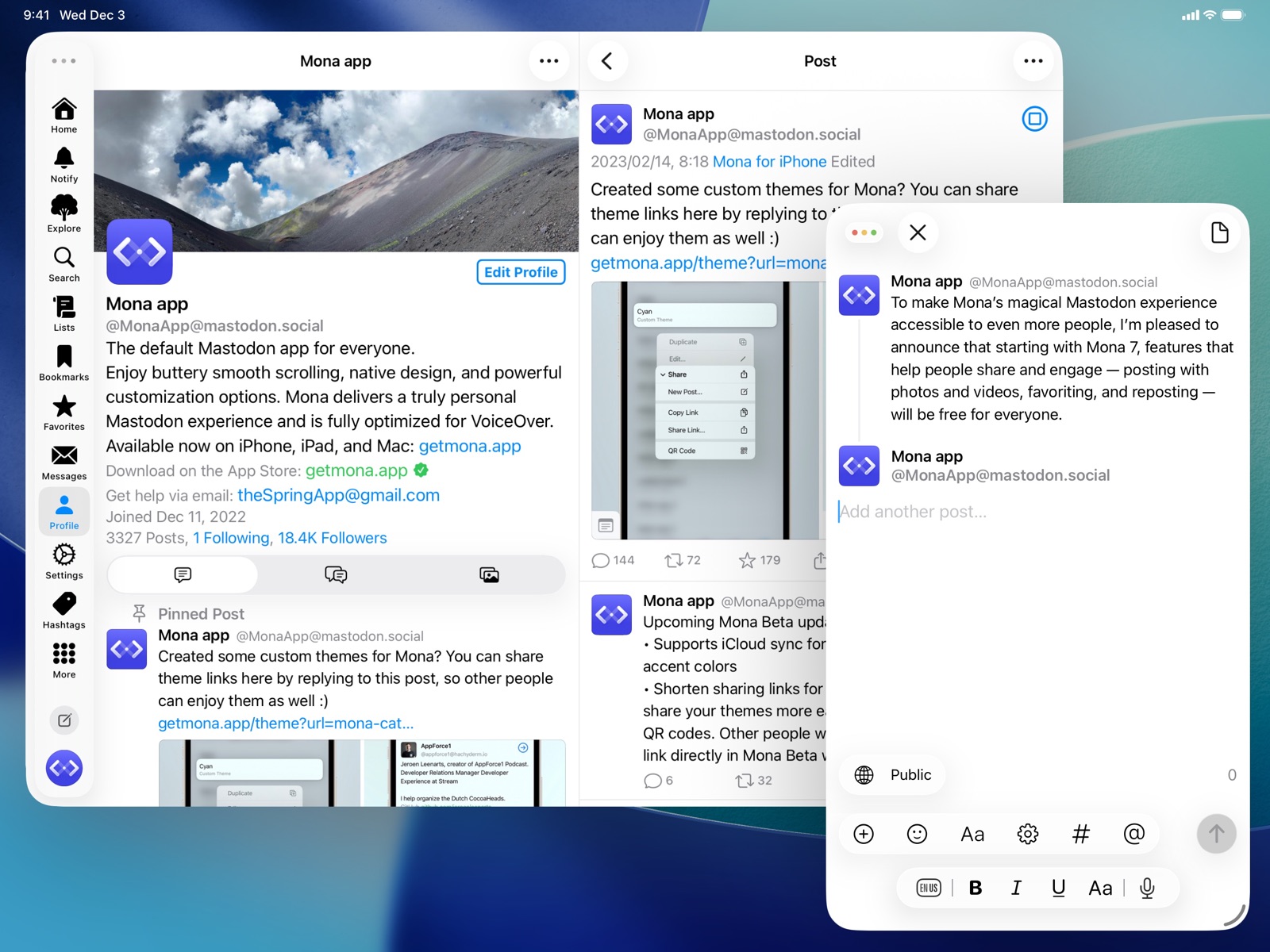Viewport: 1270px width, 952px height.
Task: Open the keyboard bar Aa font options
Action: (1100, 888)
